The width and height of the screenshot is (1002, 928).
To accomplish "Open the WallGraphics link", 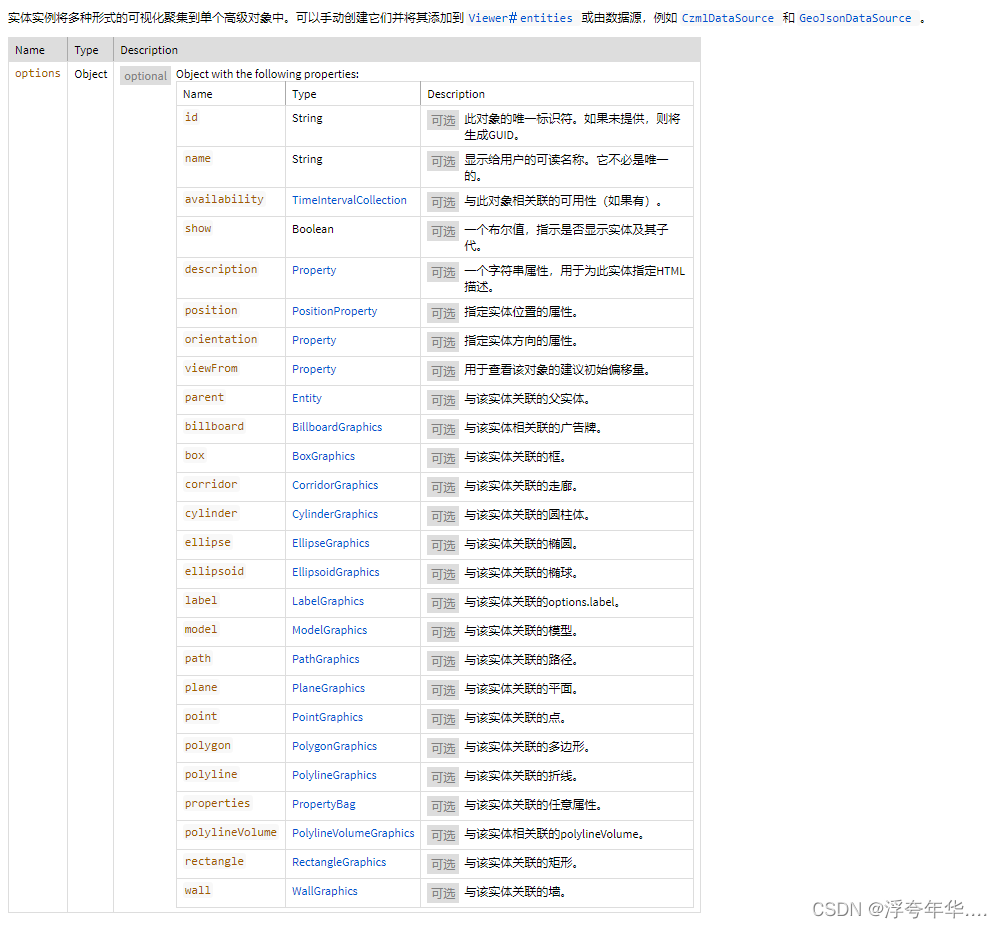I will tap(325, 892).
